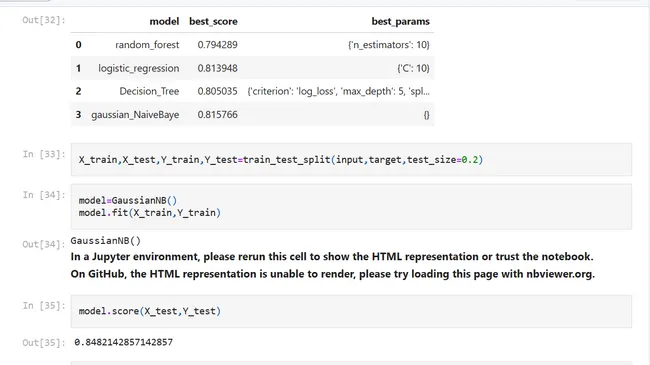The height and width of the screenshot is (365, 650).
Task: Click the truncated 'criterion' params cell
Action: click(338, 91)
